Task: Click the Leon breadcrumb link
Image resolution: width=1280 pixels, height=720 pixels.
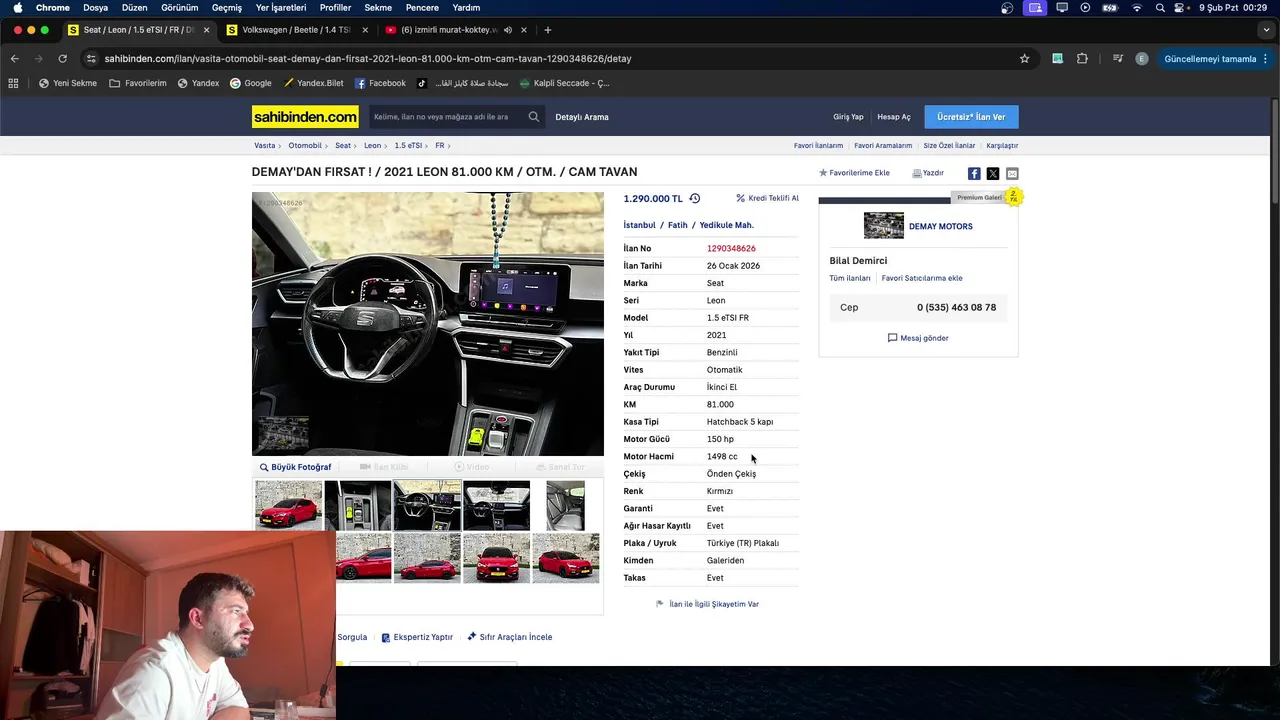Action: [x=372, y=145]
